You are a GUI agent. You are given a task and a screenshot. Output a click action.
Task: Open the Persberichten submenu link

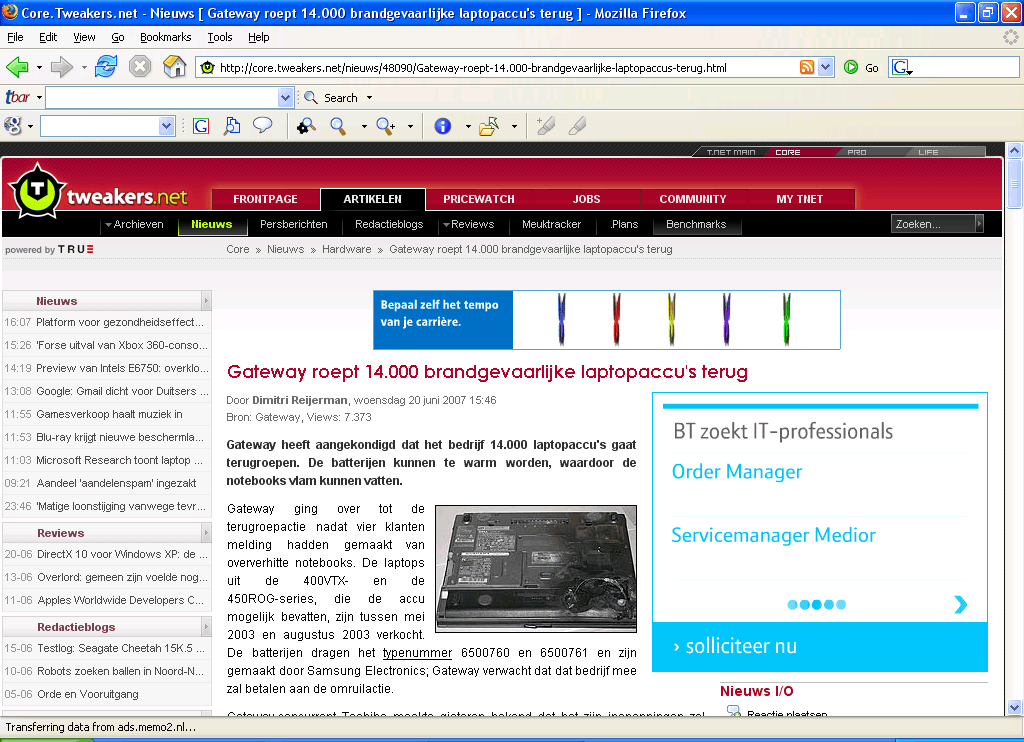click(293, 224)
